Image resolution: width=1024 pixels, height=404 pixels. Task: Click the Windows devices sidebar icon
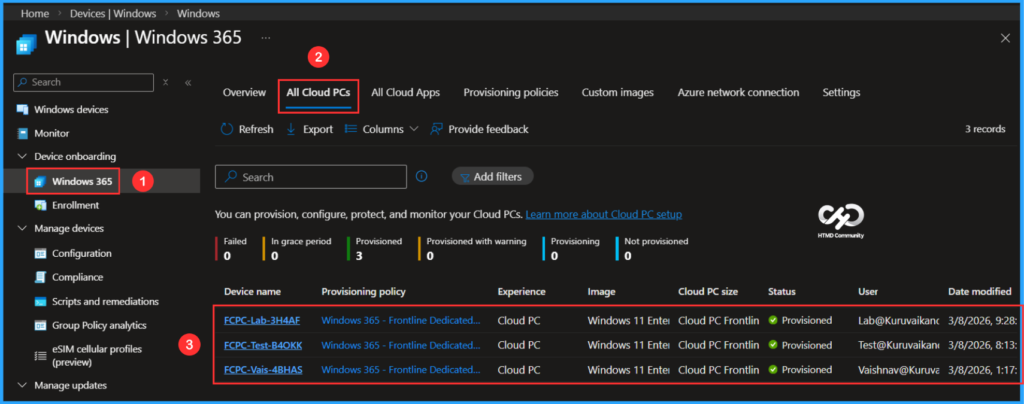(x=22, y=109)
